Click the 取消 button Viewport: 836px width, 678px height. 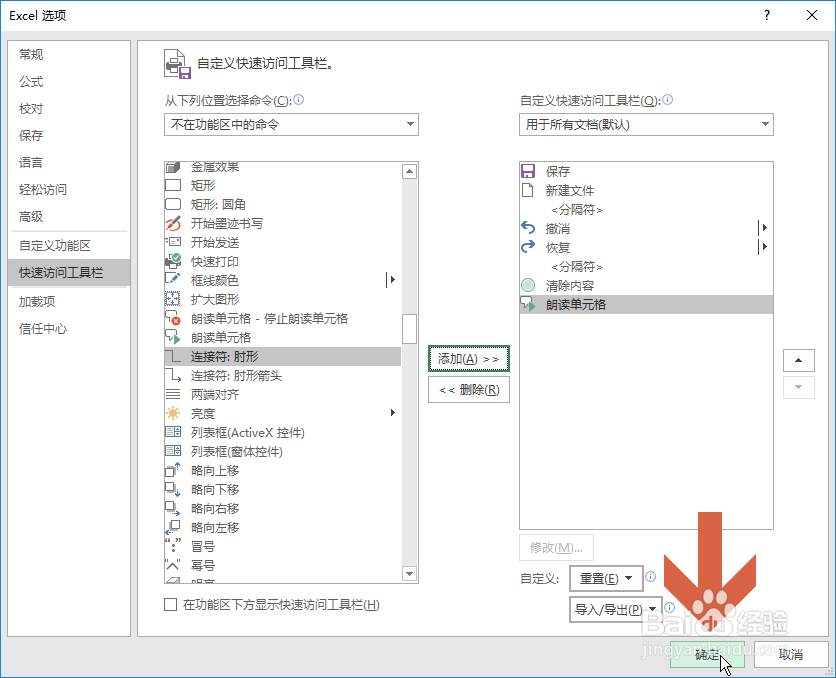tap(791, 654)
